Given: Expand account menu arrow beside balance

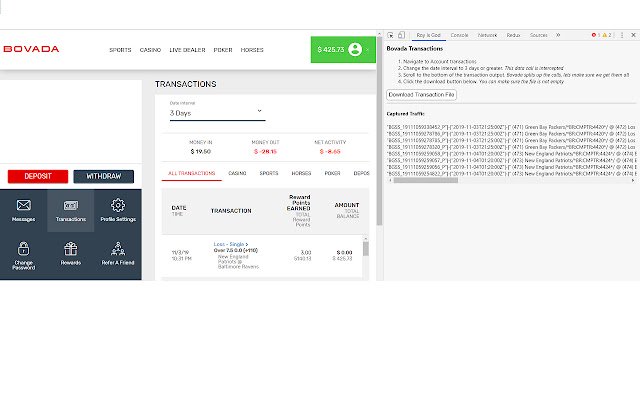Looking at the screenshot, I should click(x=367, y=50).
